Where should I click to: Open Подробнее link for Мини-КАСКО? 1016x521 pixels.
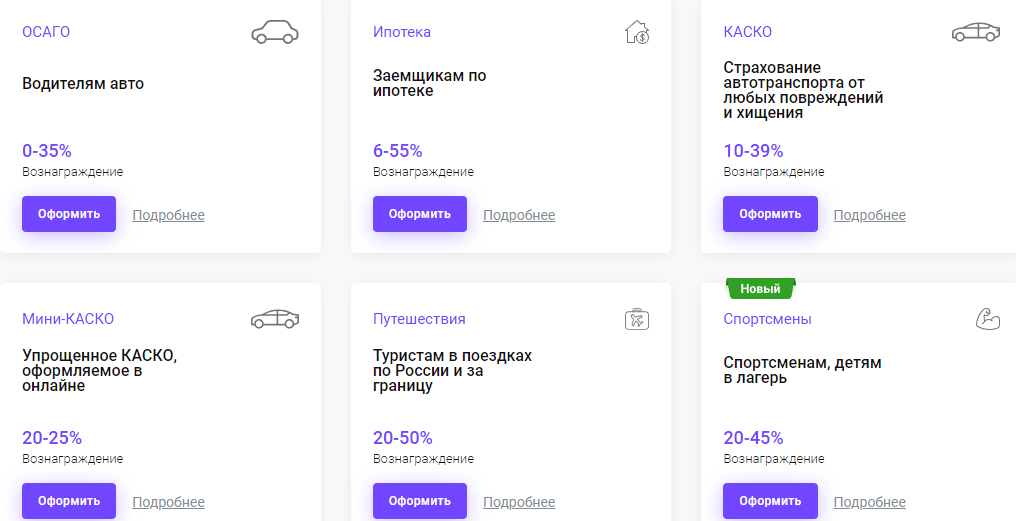168,502
